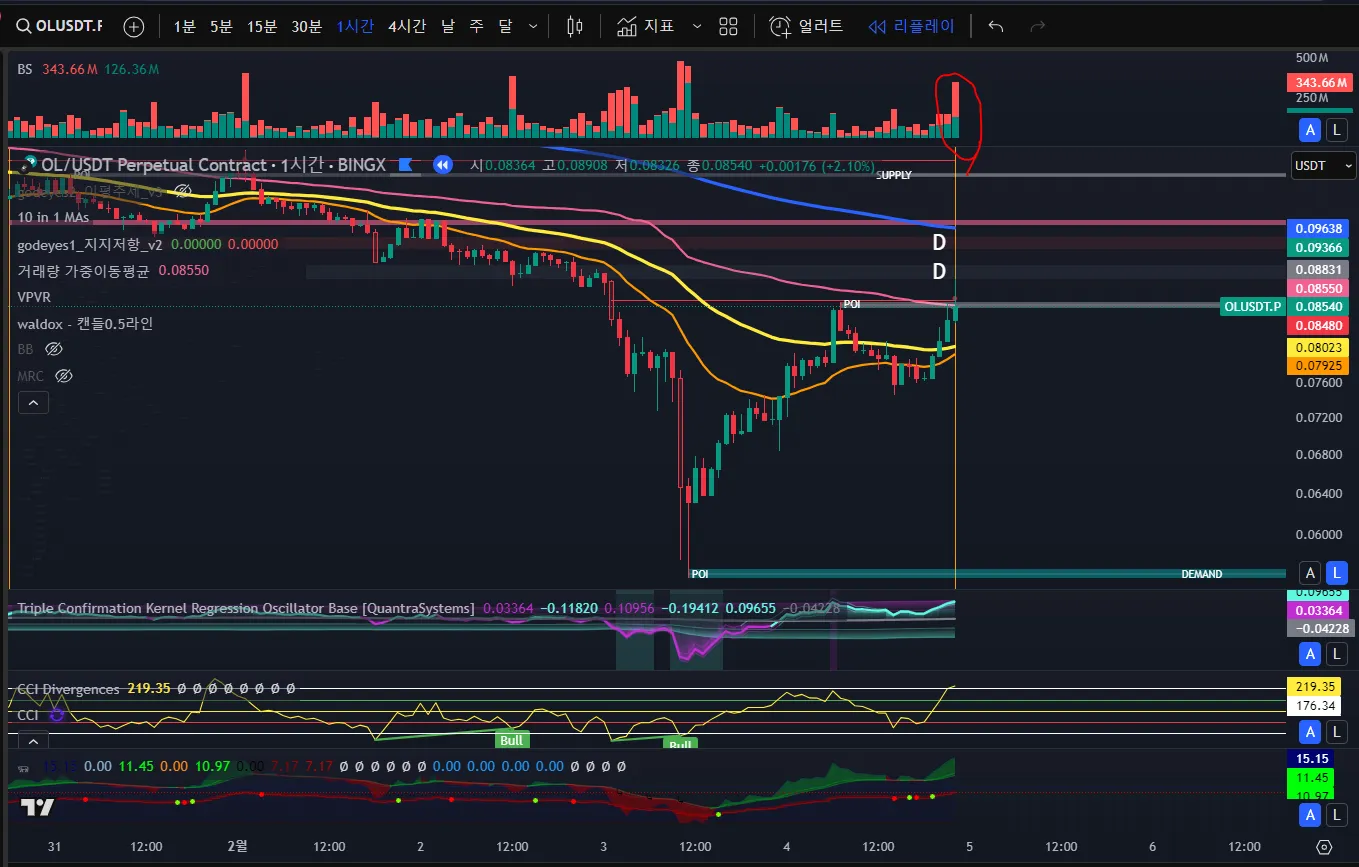Image resolution: width=1359 pixels, height=867 pixels.
Task: Click the pink 0.08550 price label
Action: 1319,288
